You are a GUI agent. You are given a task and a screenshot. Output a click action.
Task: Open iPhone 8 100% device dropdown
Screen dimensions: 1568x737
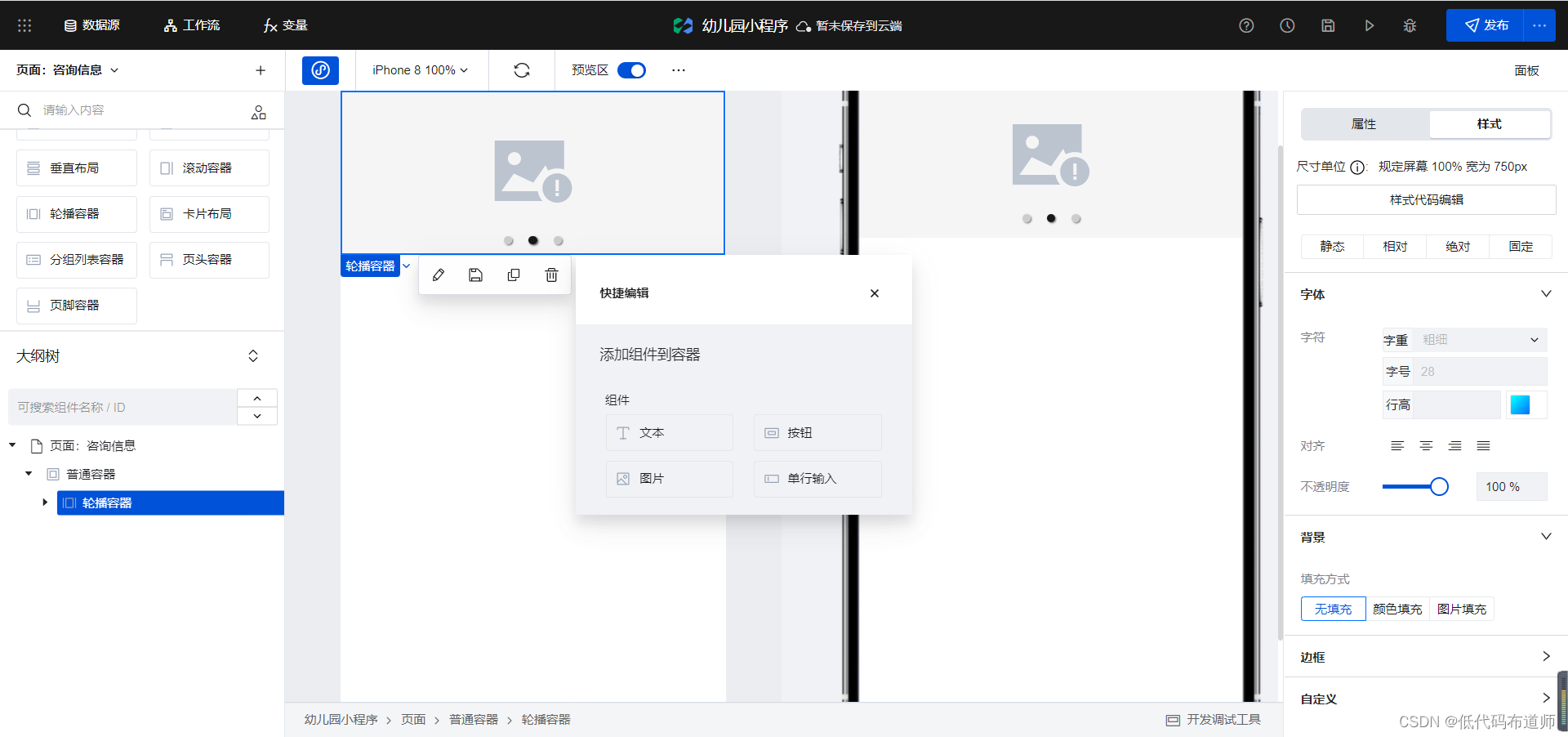[421, 70]
